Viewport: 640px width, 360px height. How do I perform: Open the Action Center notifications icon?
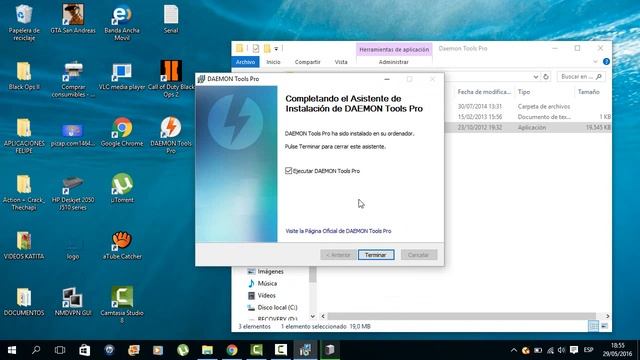[x=574, y=350]
